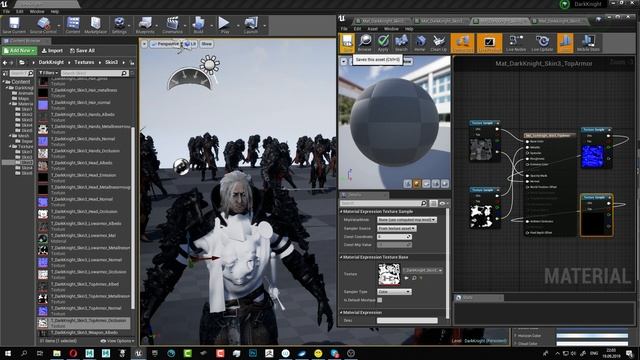Click the Texture thumbnail in Details panel
This screenshot has height=360, width=640.
pos(389,274)
